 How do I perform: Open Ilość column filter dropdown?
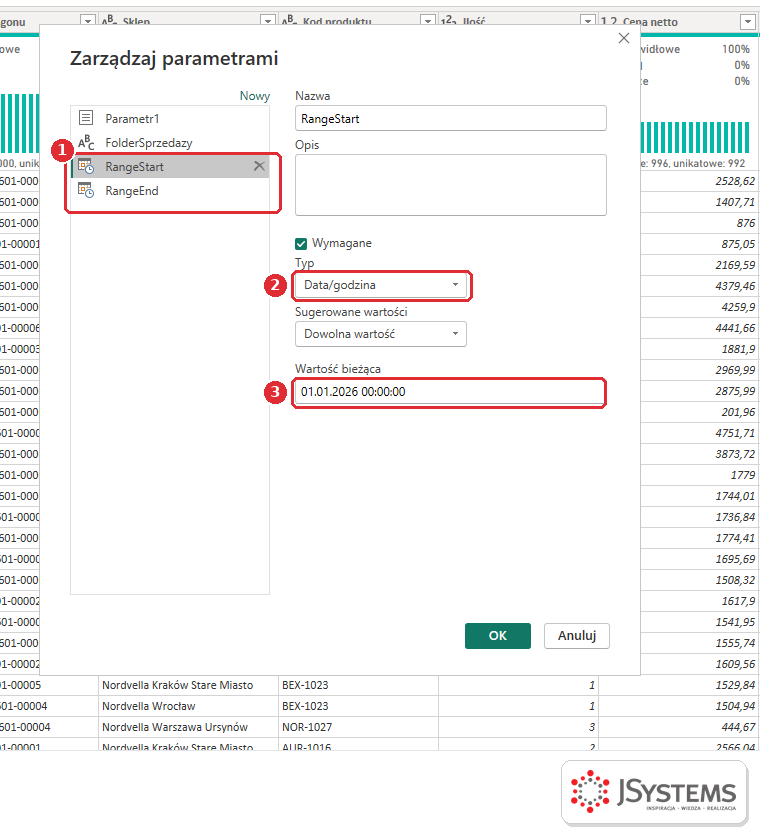pos(587,21)
